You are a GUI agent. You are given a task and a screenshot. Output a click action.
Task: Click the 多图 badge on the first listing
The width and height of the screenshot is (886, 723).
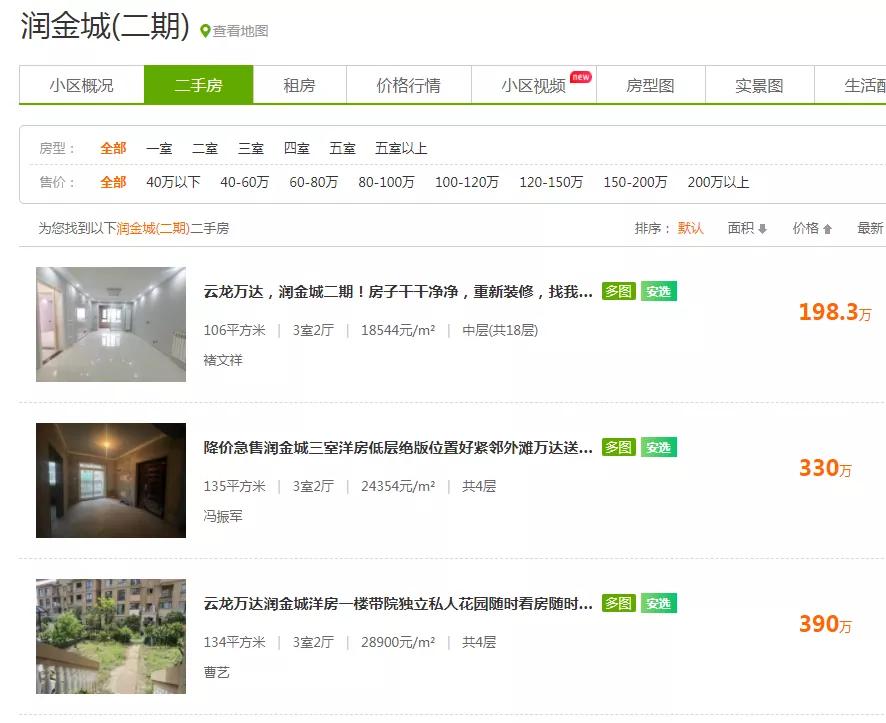pos(619,291)
